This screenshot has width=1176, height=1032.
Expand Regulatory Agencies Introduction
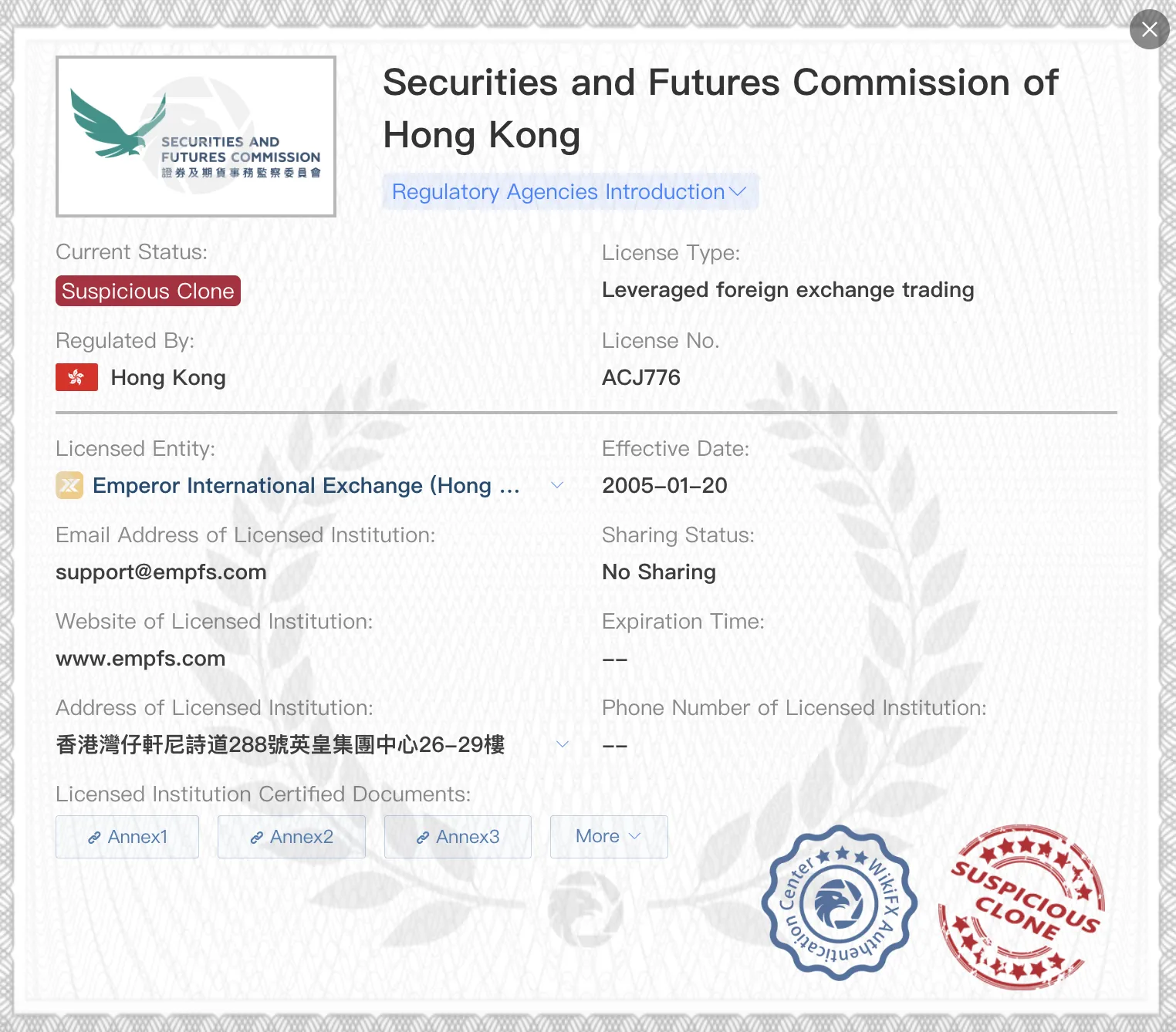570,191
